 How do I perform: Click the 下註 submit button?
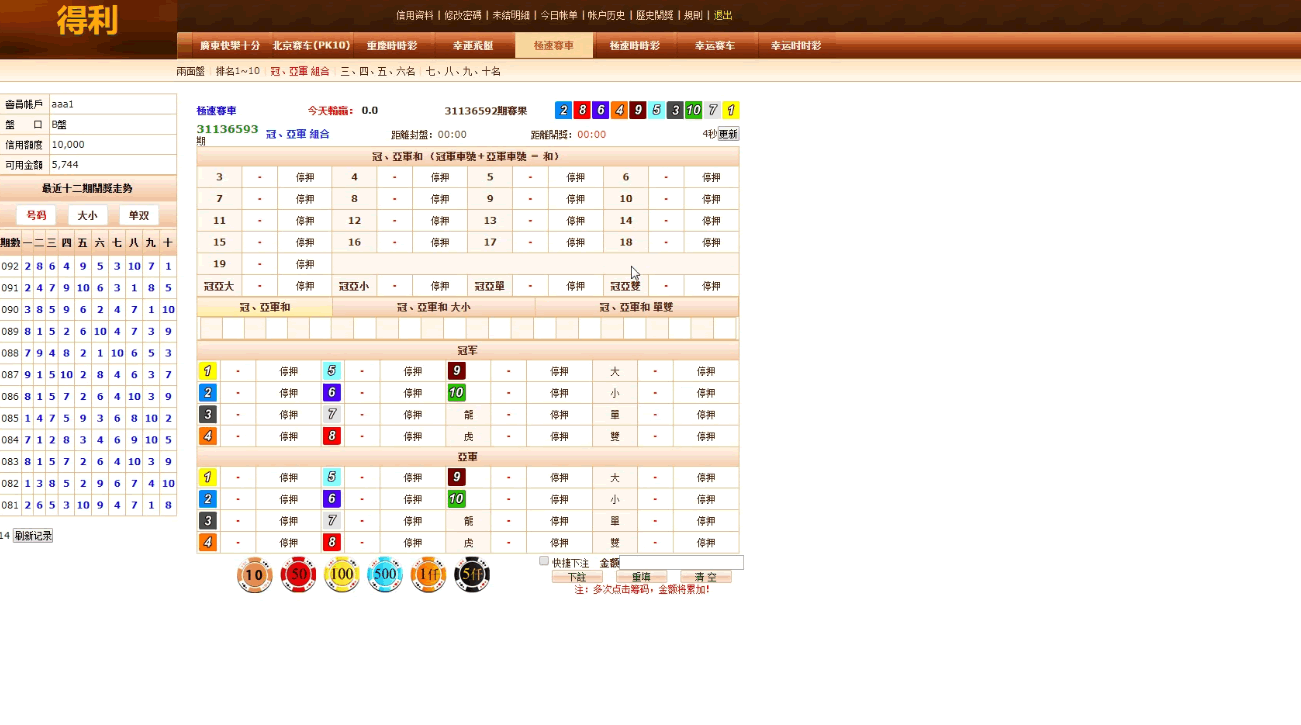tap(577, 577)
